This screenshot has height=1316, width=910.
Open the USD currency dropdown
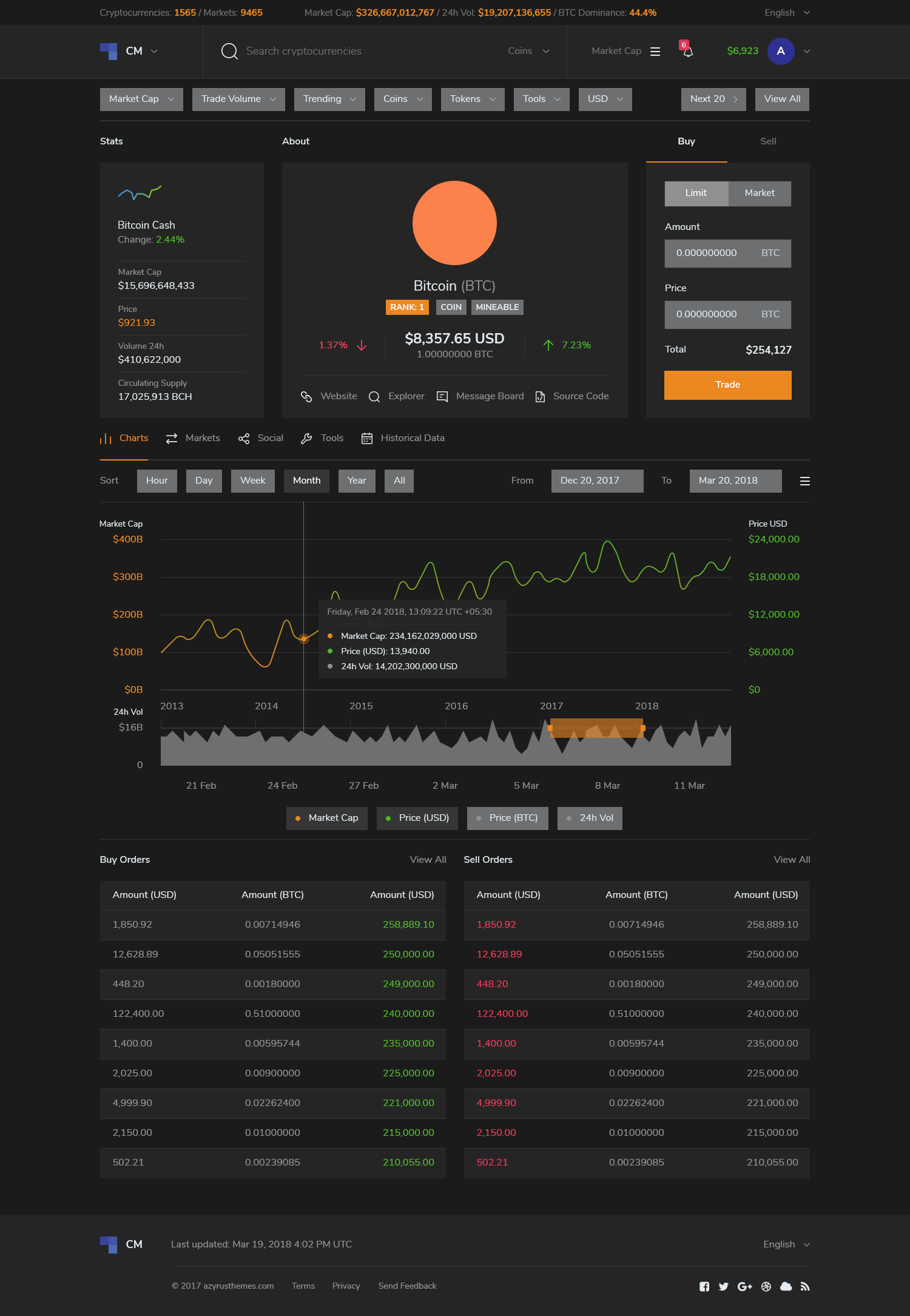(x=605, y=100)
